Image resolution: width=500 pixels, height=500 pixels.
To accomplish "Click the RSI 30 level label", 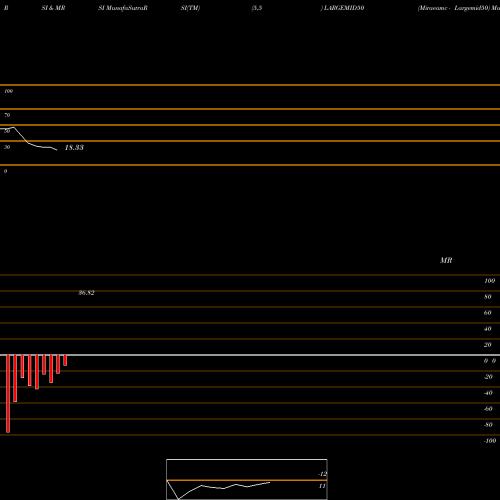I will coord(7,147).
